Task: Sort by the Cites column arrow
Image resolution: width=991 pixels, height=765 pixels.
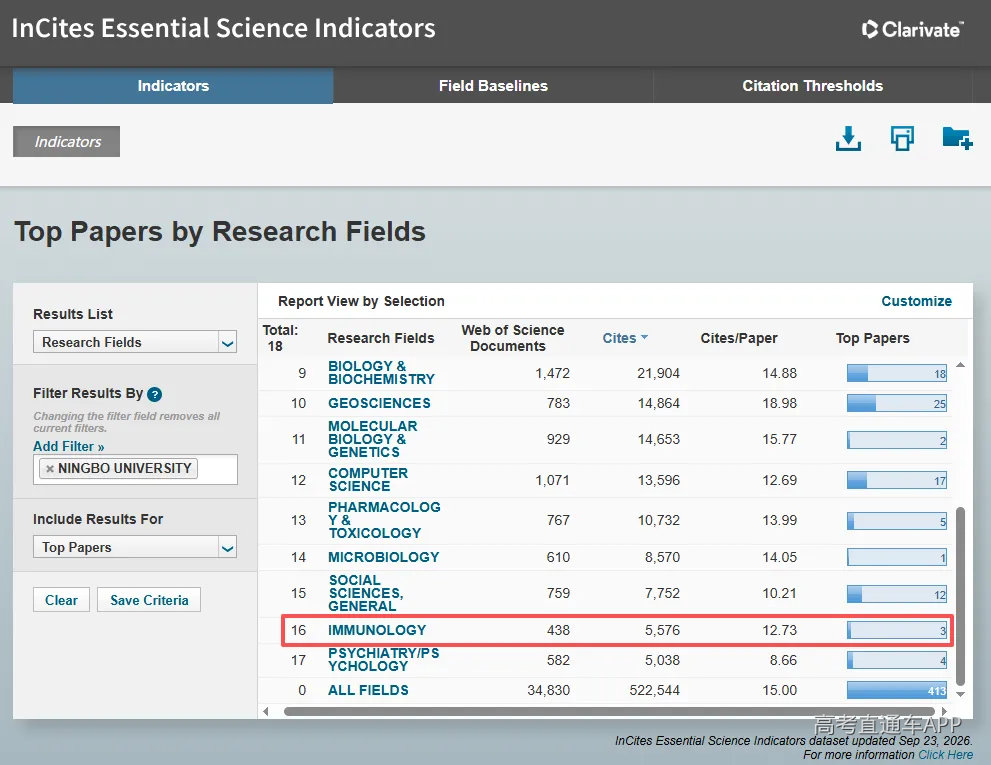Action: point(644,338)
